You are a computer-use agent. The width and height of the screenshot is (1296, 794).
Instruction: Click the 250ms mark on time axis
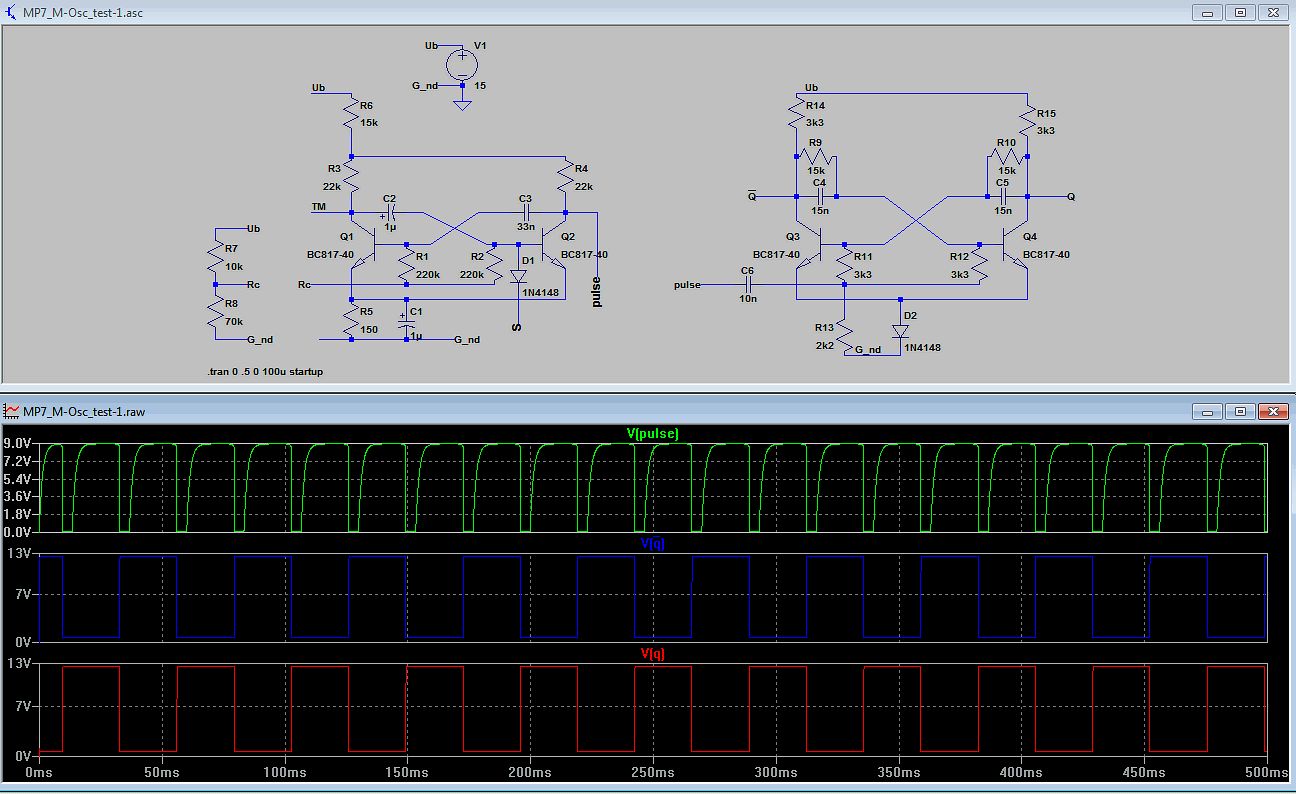(652, 773)
